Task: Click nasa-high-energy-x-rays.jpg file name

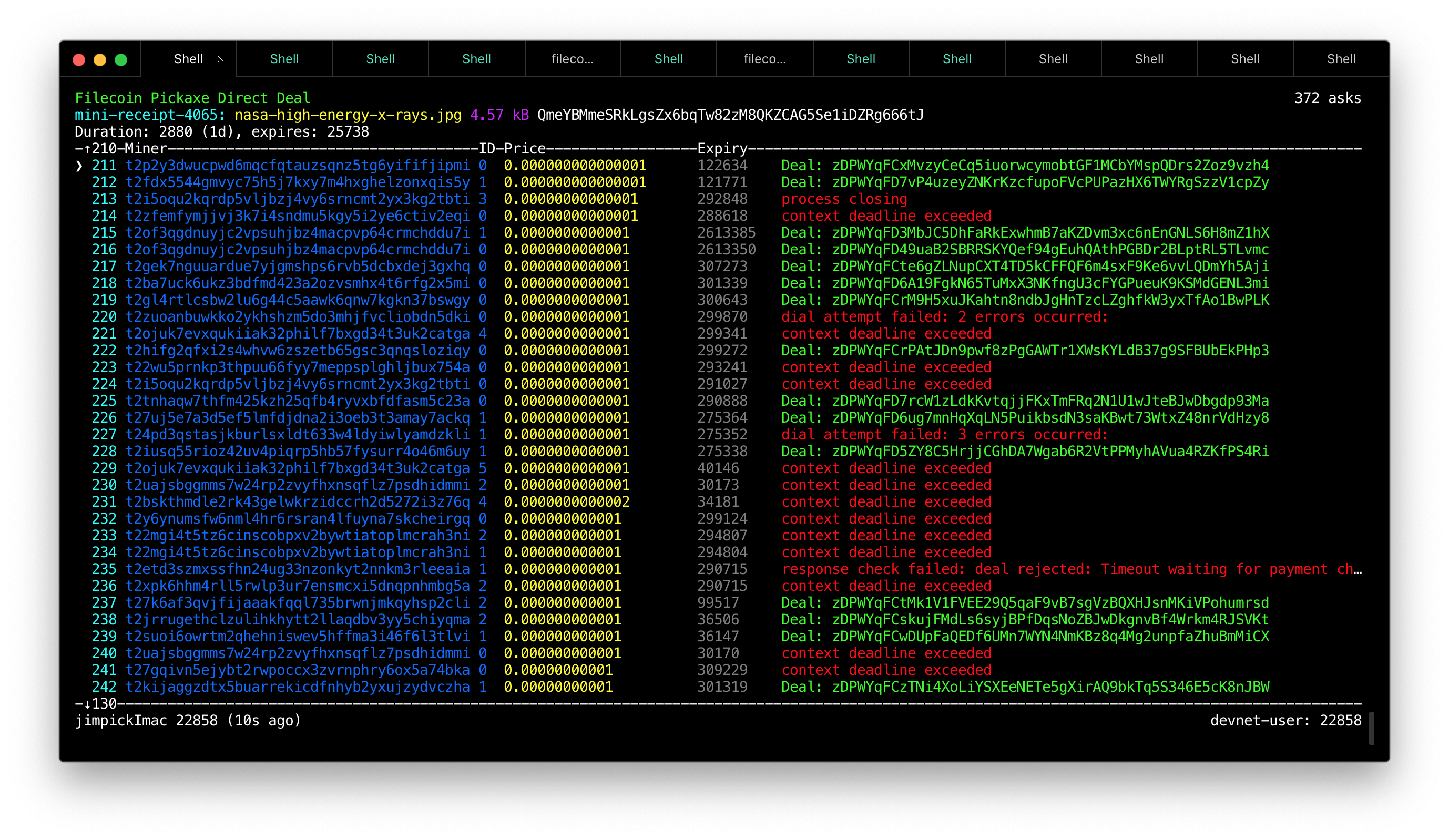Action: [348, 115]
